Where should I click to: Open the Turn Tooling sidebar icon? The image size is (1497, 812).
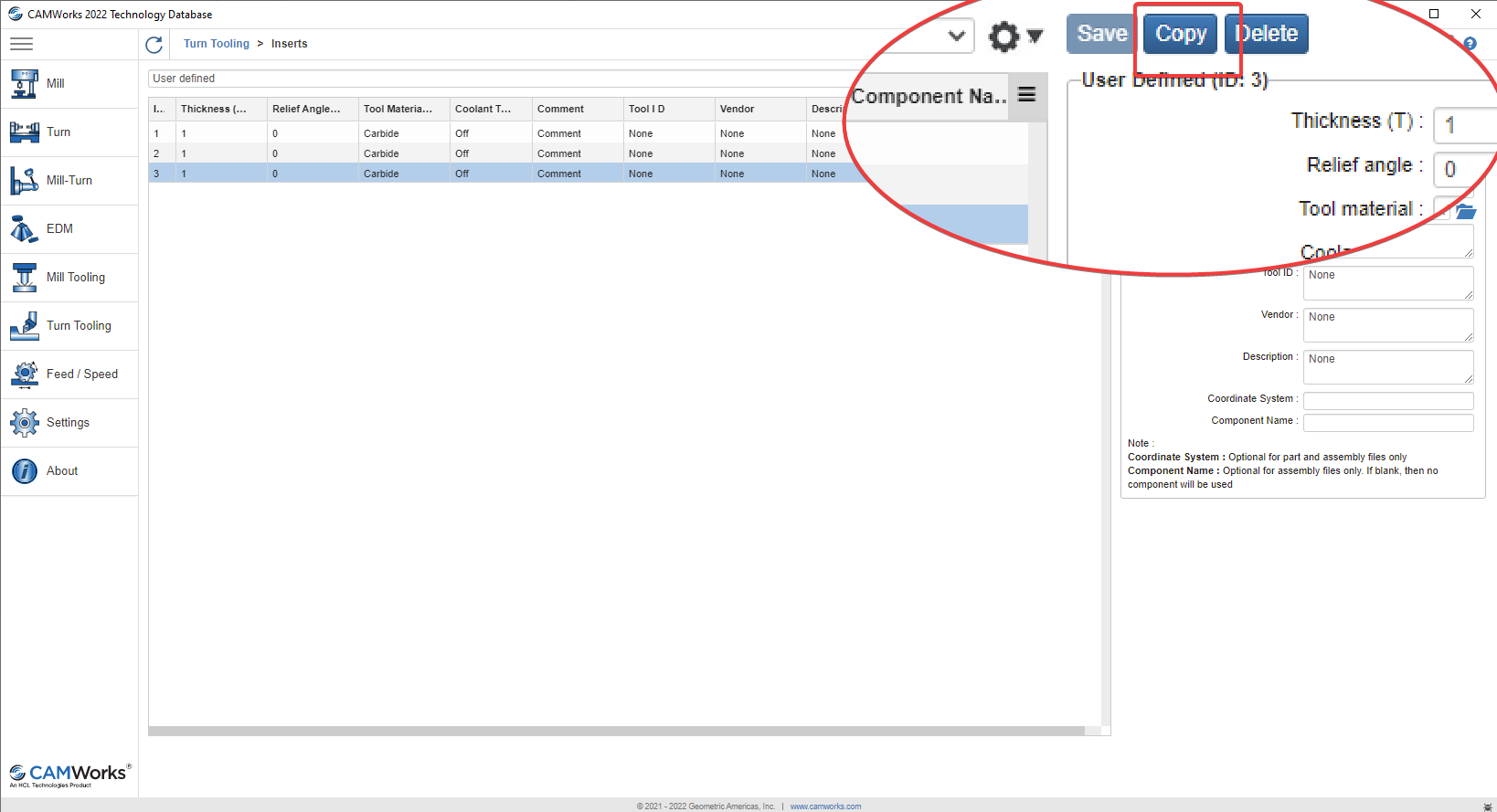pyautogui.click(x=25, y=326)
